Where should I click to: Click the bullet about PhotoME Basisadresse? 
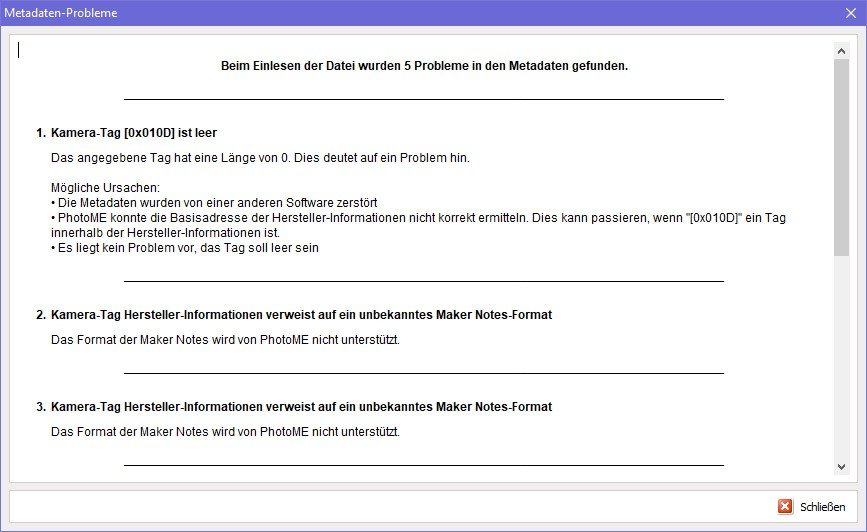pyautogui.click(x=418, y=225)
